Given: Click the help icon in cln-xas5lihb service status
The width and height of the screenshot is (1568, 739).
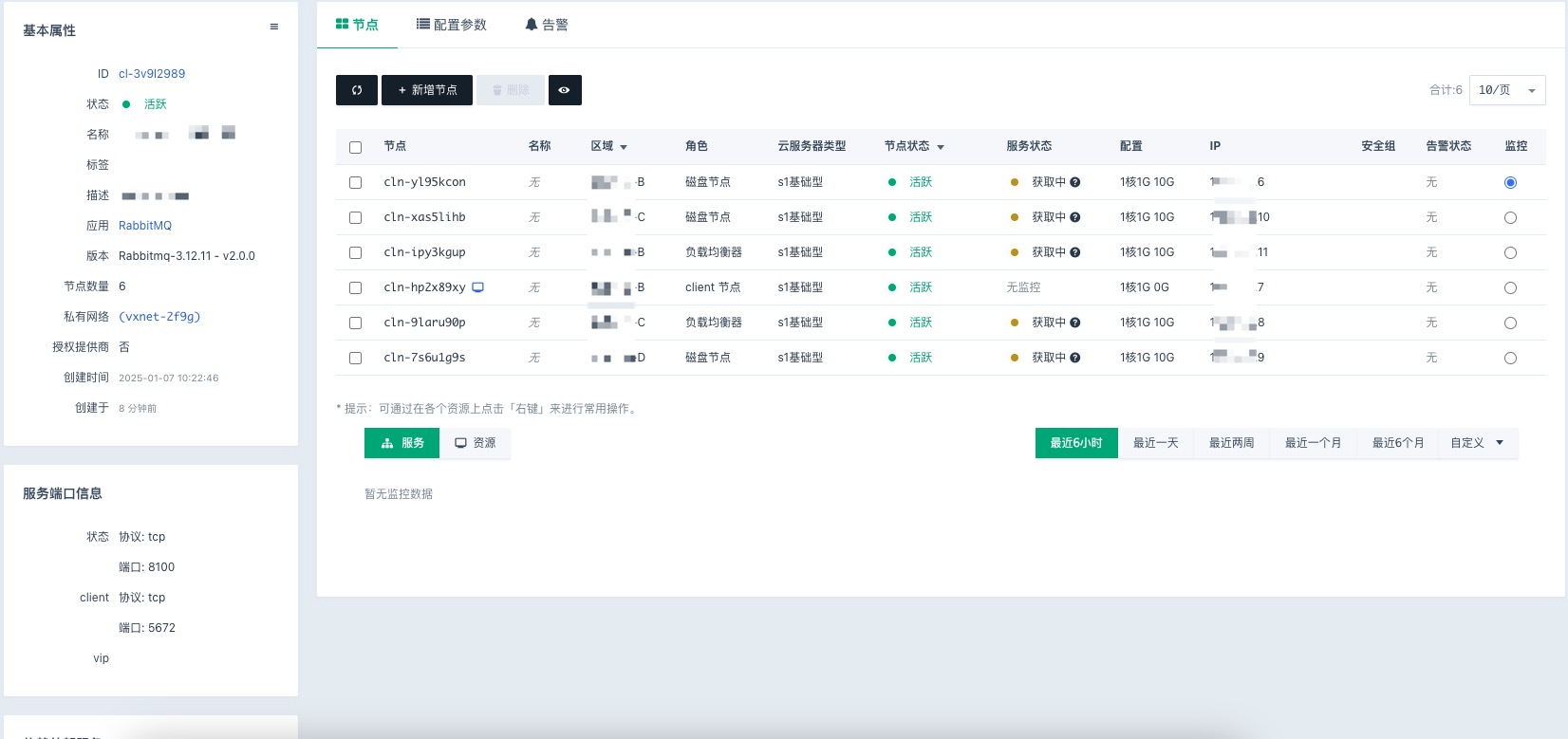Looking at the screenshot, I should pyautogui.click(x=1074, y=217).
